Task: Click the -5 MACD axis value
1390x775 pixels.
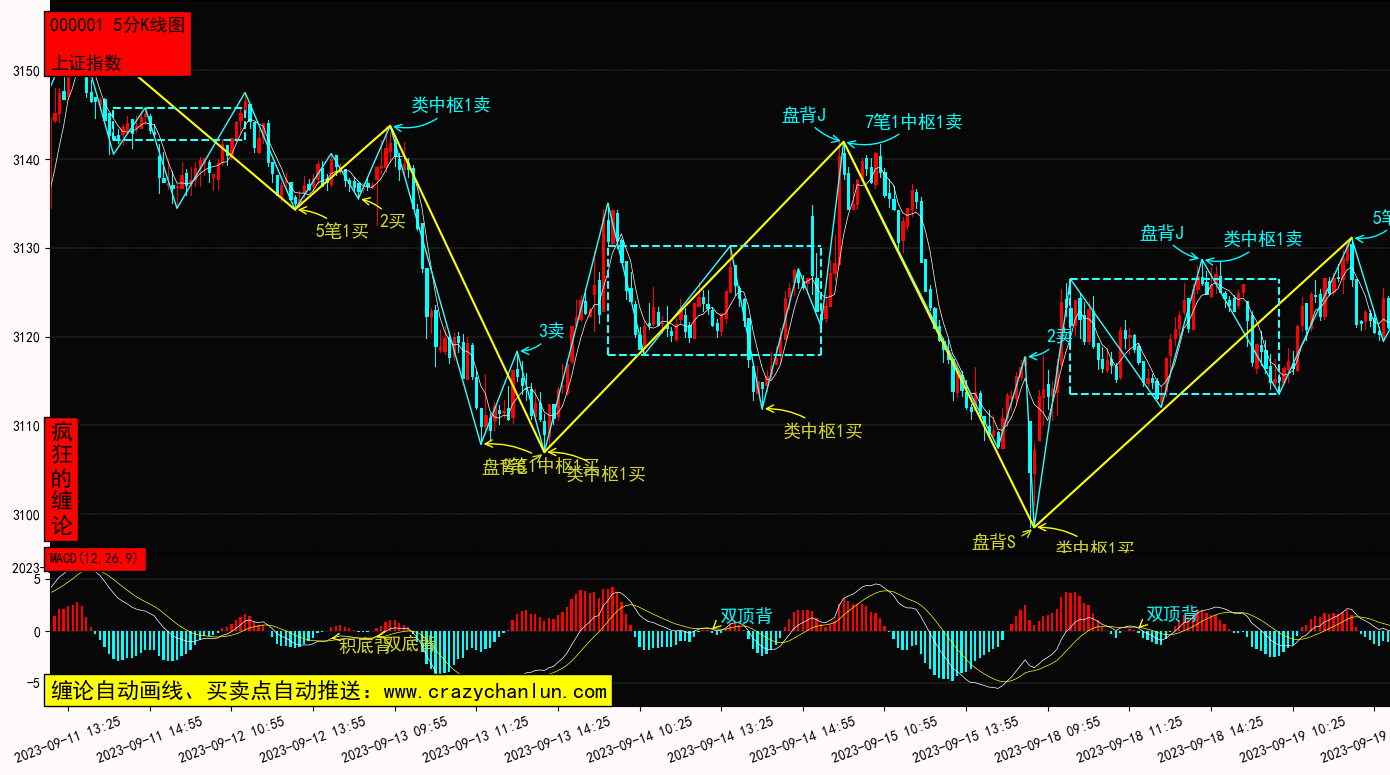Action: coord(34,683)
